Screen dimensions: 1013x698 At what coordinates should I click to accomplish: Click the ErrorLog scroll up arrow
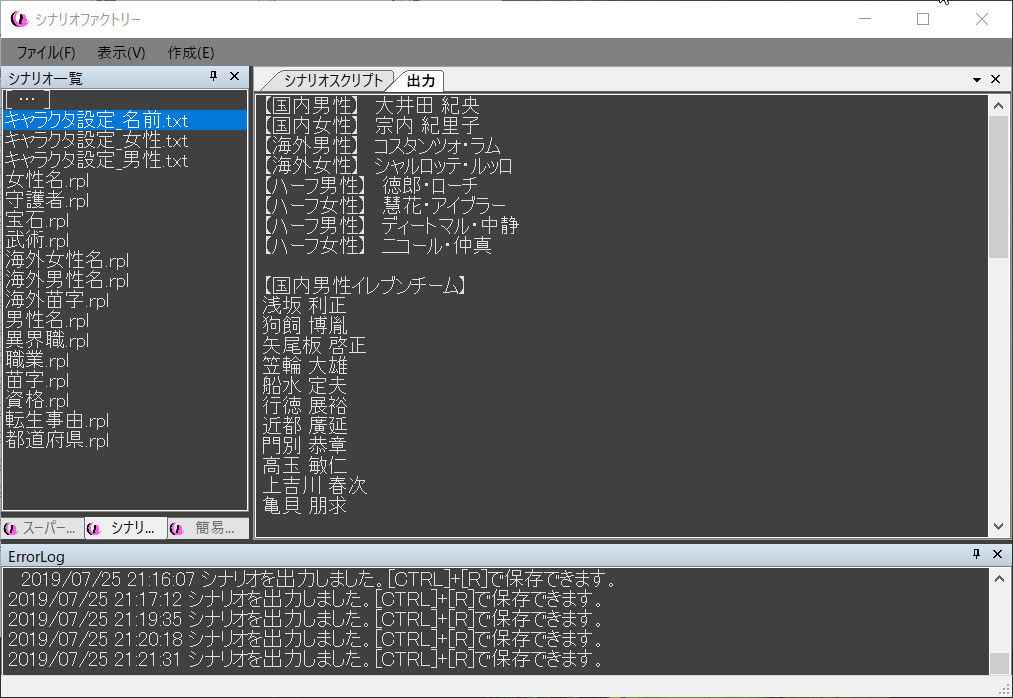coord(998,577)
